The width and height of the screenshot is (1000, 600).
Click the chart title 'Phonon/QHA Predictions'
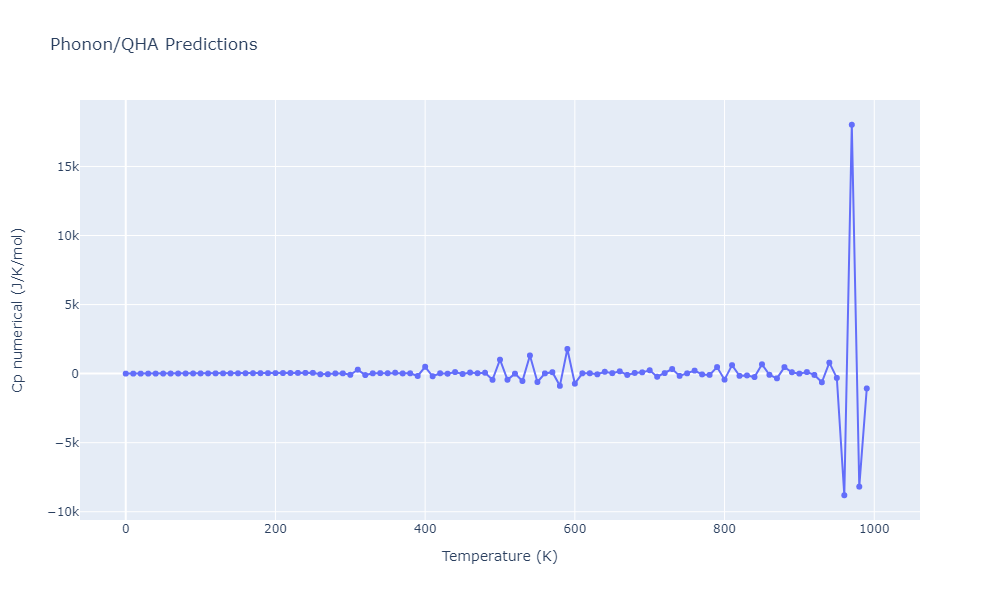[x=153, y=45]
